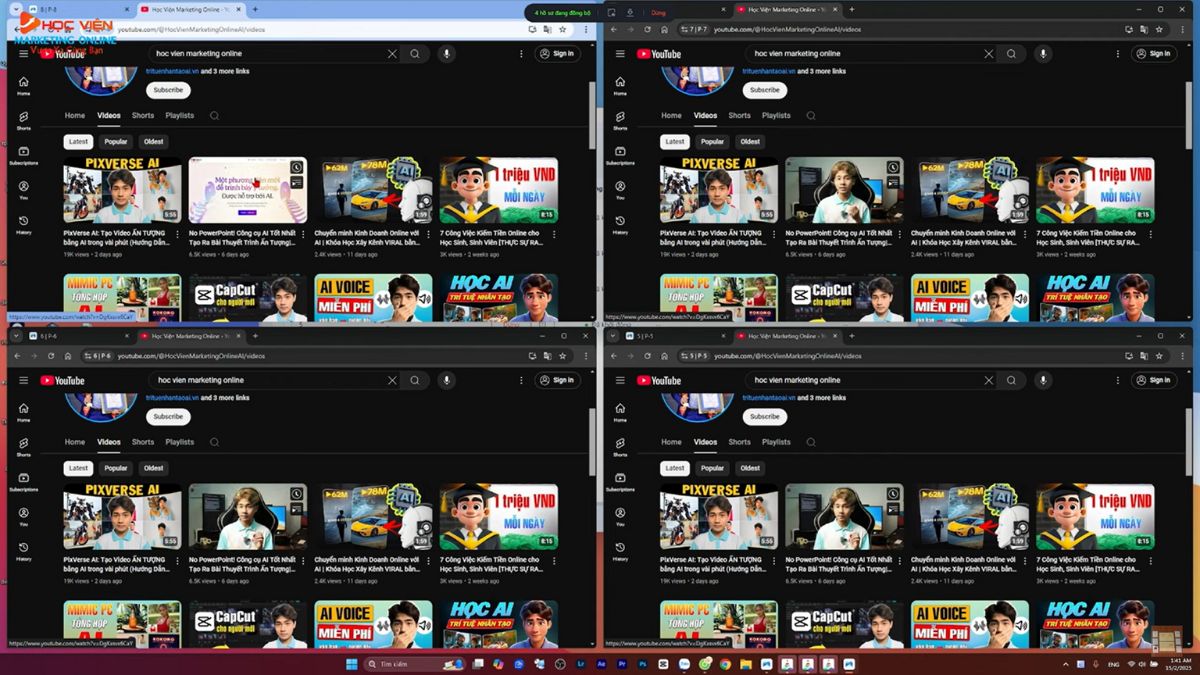
Task: Bookmark the page with star icon in top-right window
Action: click(1159, 29)
